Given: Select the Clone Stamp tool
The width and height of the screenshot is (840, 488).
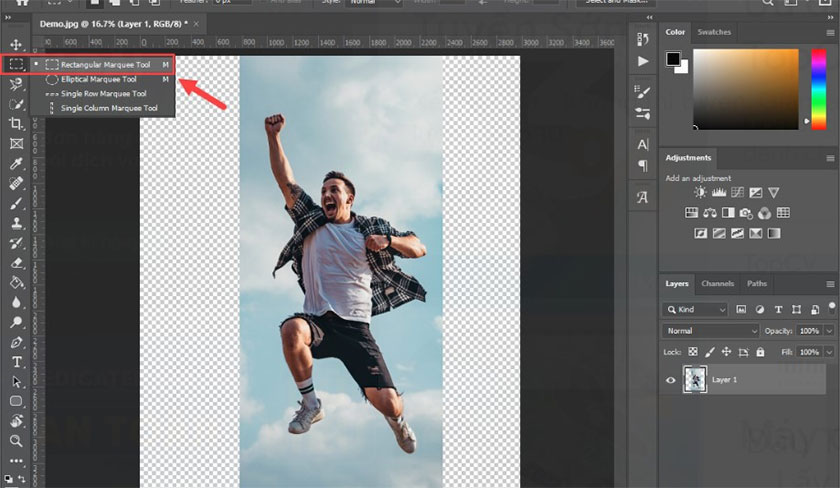Looking at the screenshot, I should 16,223.
